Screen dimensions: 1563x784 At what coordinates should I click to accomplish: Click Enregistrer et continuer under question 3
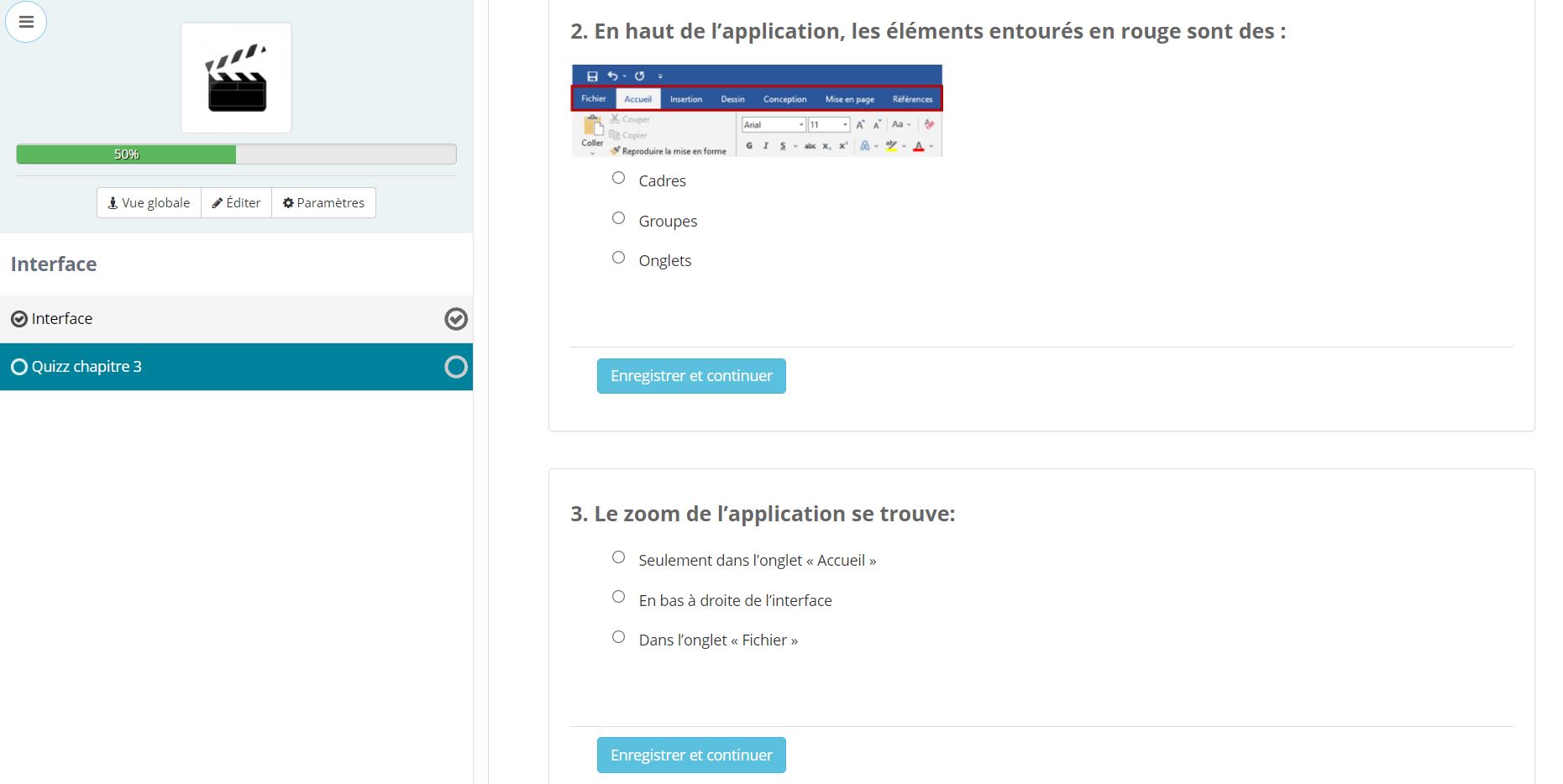[x=690, y=754]
